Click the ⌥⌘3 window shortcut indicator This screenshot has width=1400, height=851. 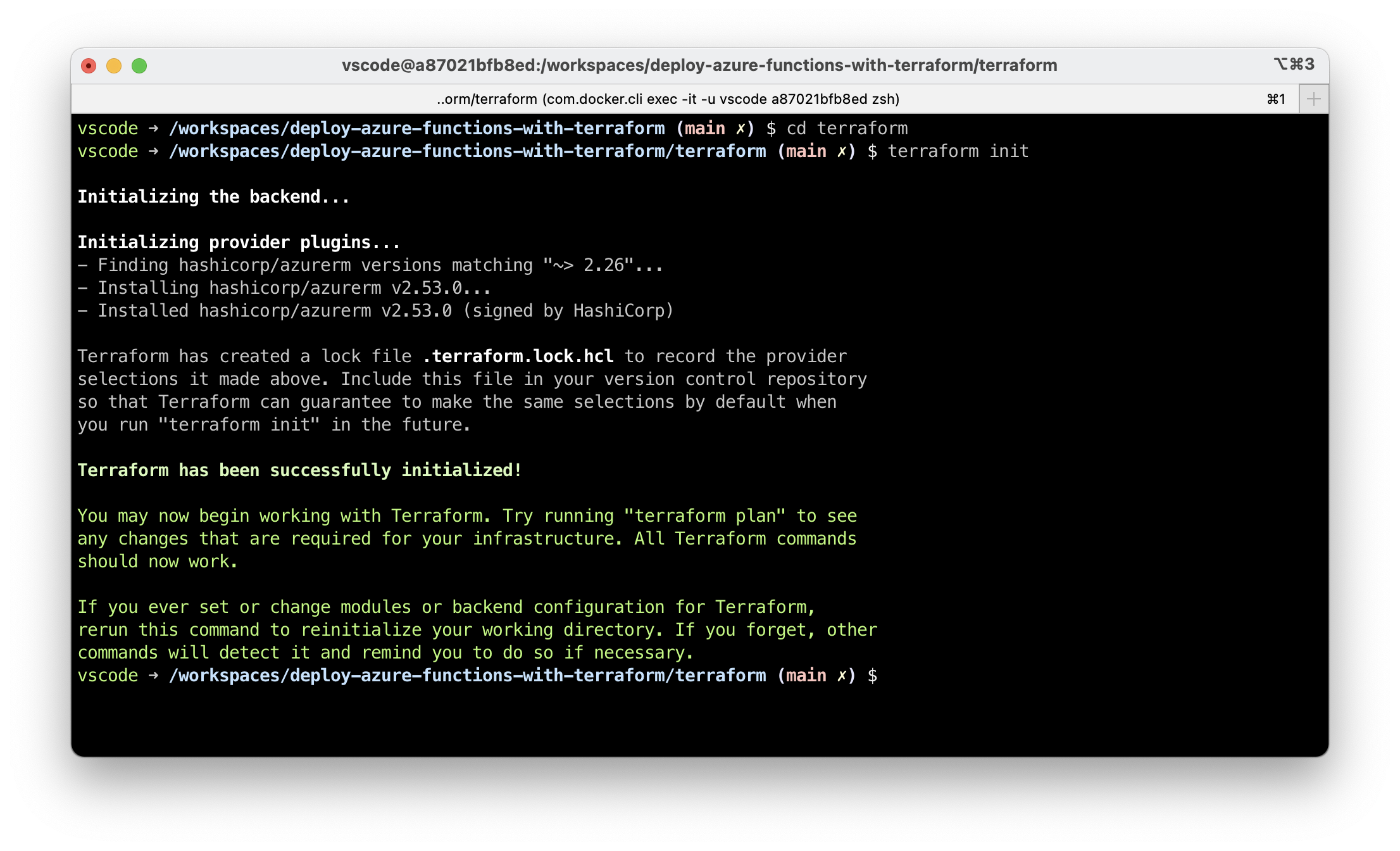pos(1294,64)
